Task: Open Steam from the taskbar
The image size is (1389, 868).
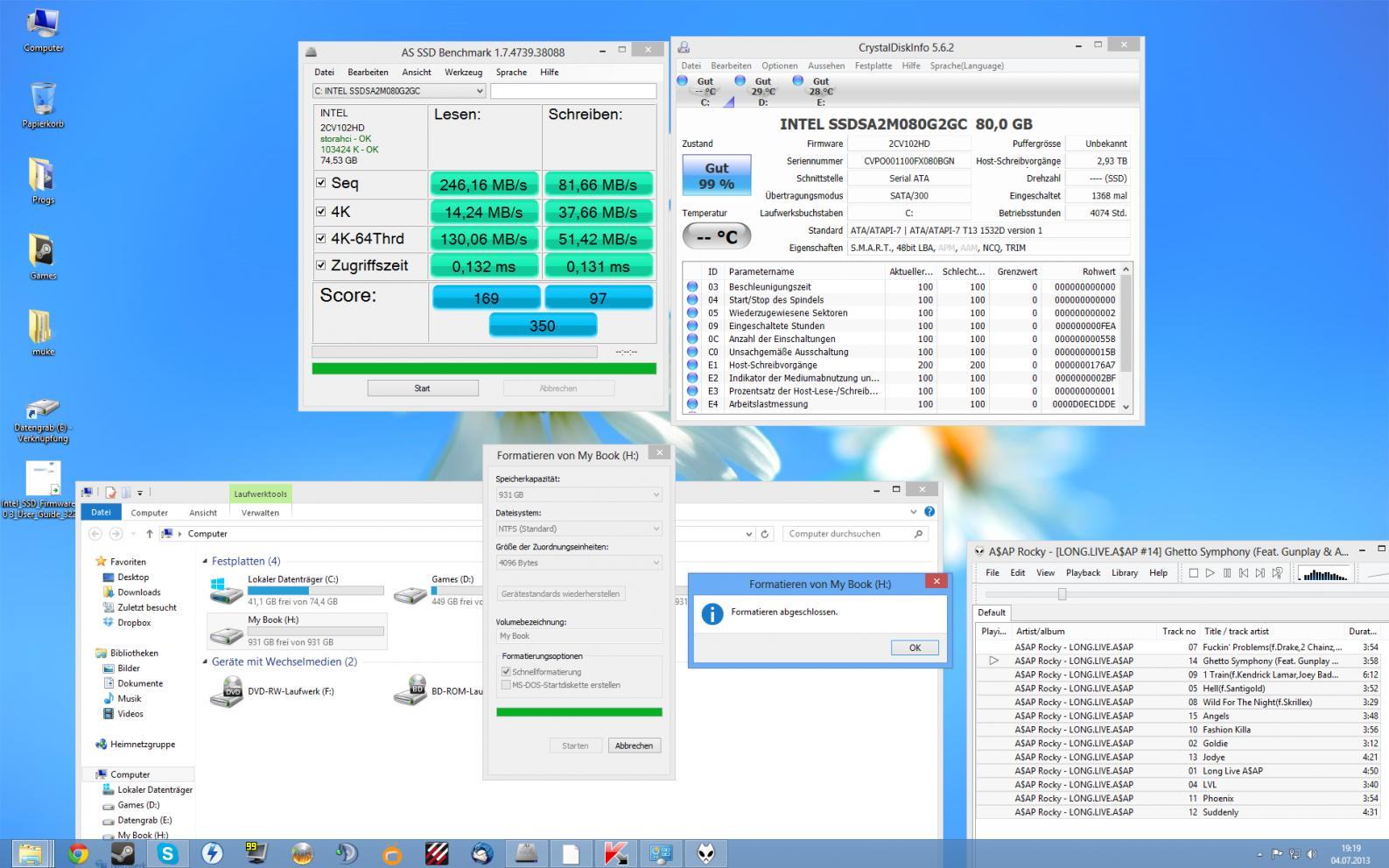Action: tap(123, 853)
